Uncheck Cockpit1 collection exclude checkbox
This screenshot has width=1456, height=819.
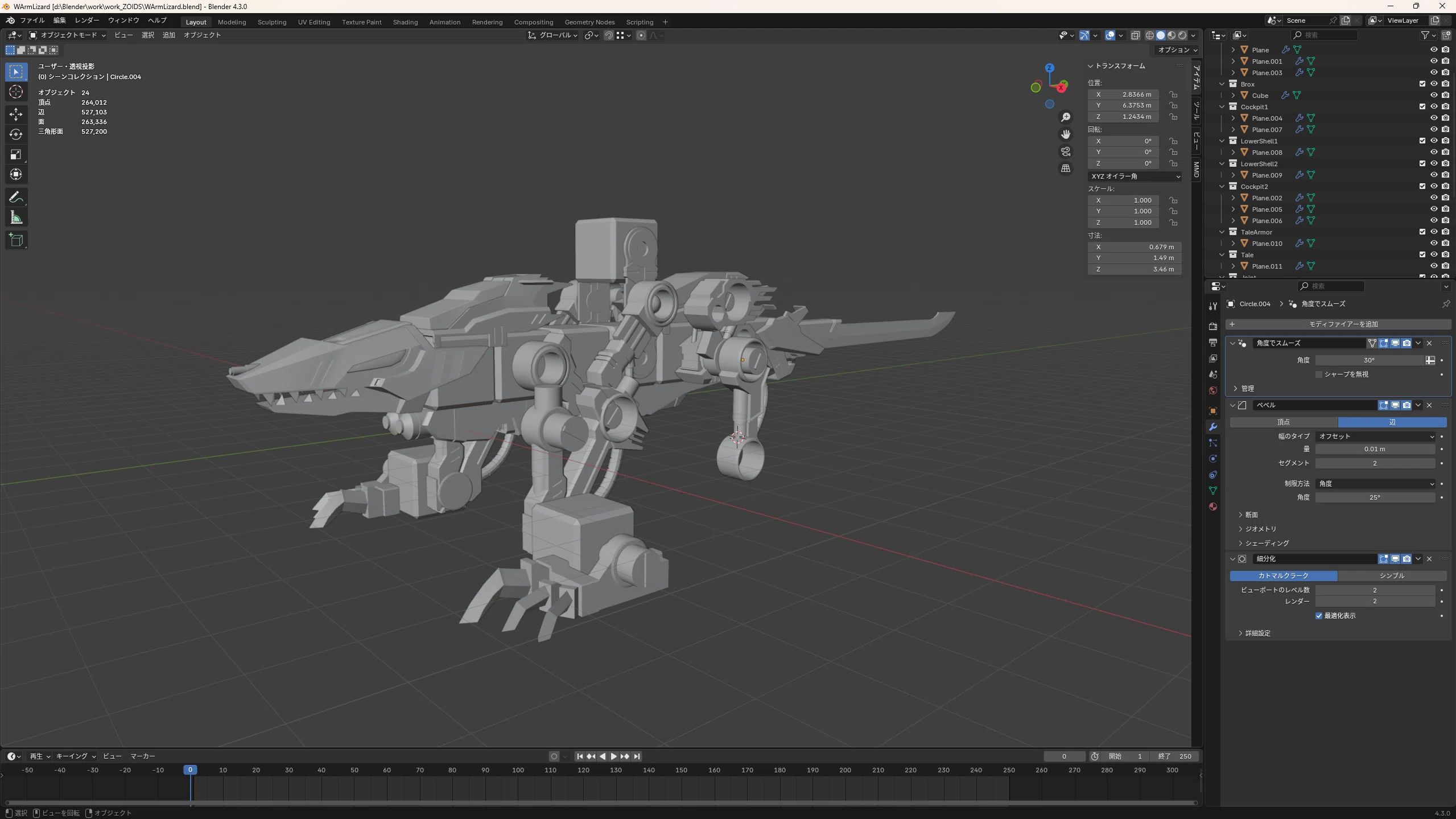pyautogui.click(x=1422, y=106)
